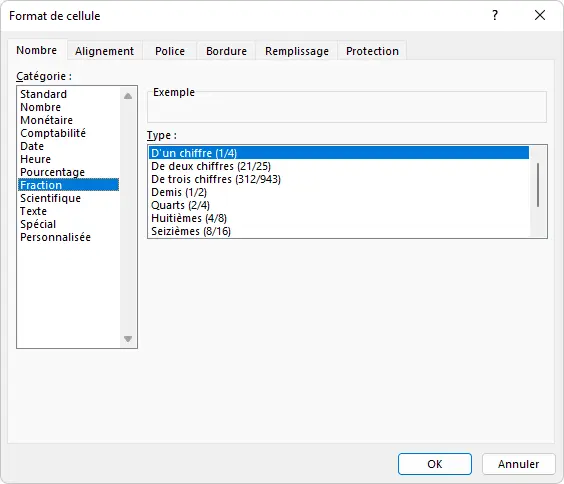Click the category list scroll down arrow
Screen dimensions: 564x484
(x=128, y=339)
